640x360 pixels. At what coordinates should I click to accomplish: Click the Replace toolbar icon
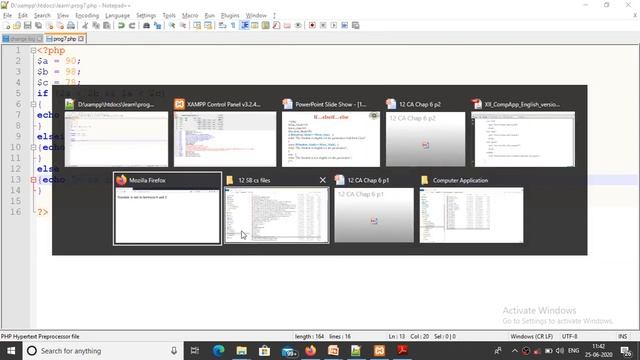pos(157,25)
